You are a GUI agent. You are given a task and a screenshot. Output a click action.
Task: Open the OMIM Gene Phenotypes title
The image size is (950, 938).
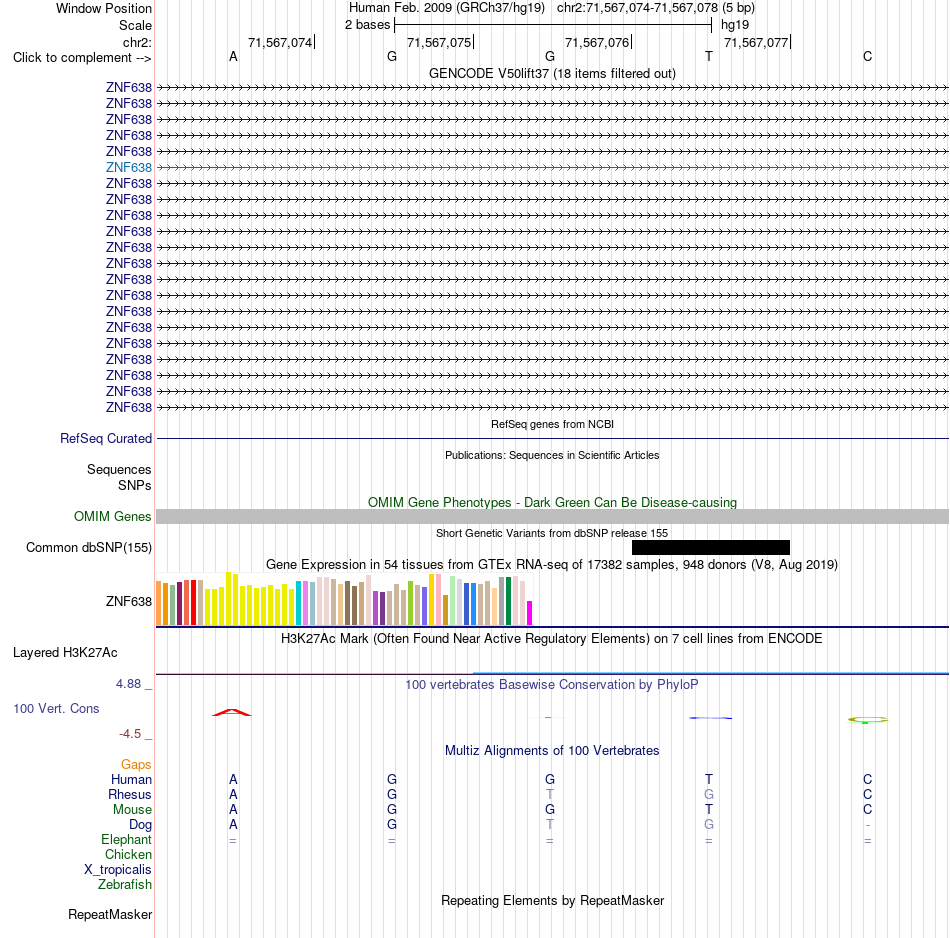[x=552, y=502]
